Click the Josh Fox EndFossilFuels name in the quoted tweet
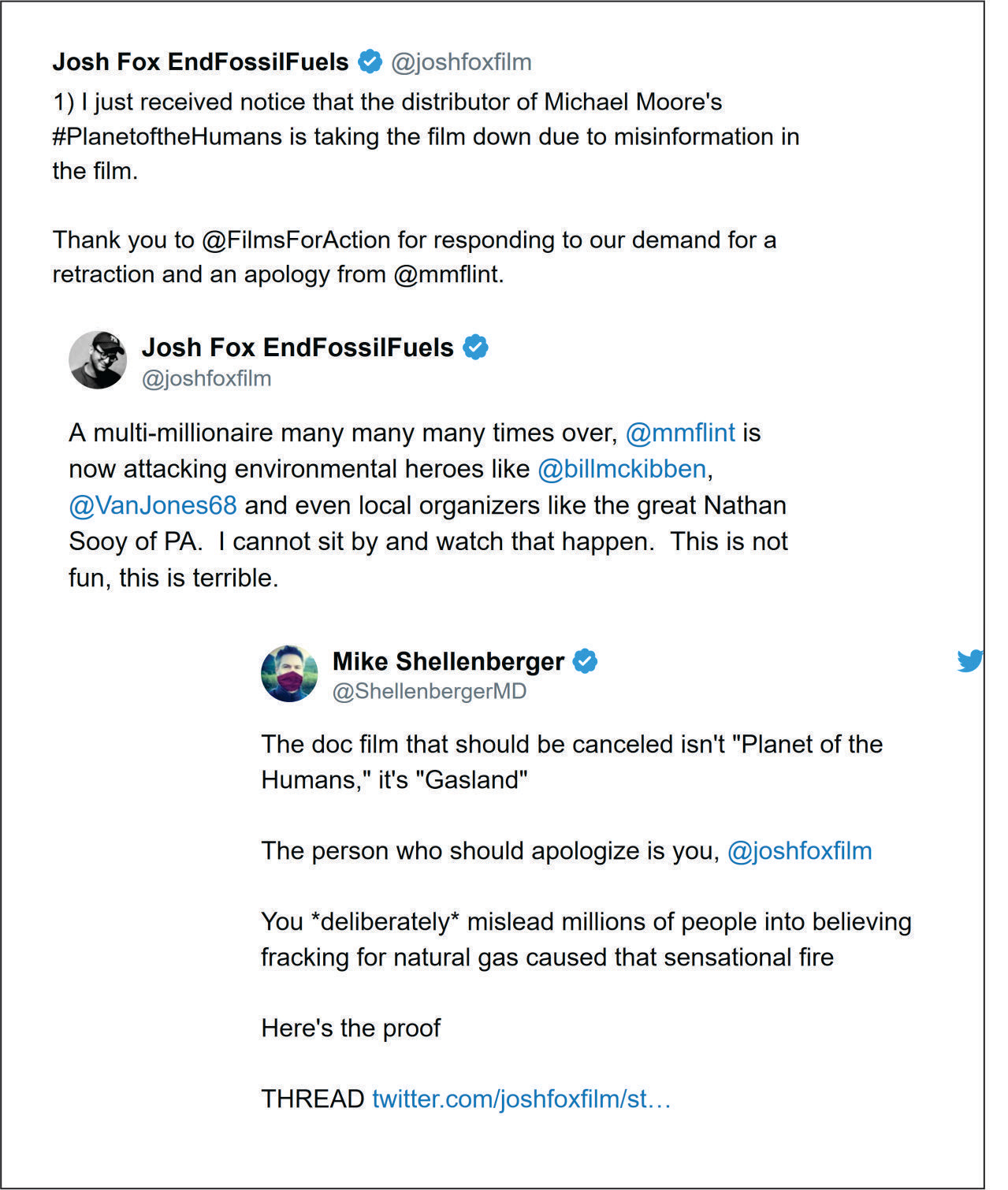This screenshot has width=1008, height=1190. pyautogui.click(x=298, y=347)
